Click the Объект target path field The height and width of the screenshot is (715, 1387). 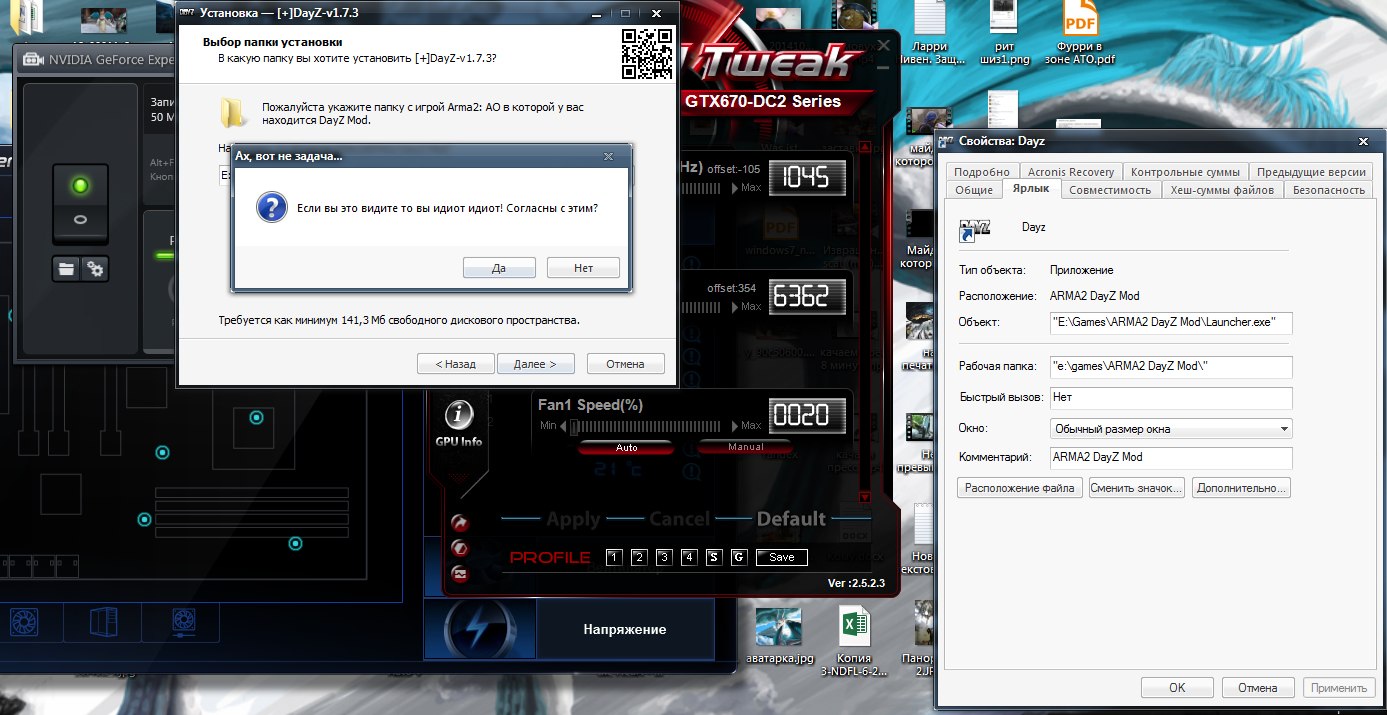tap(1171, 323)
